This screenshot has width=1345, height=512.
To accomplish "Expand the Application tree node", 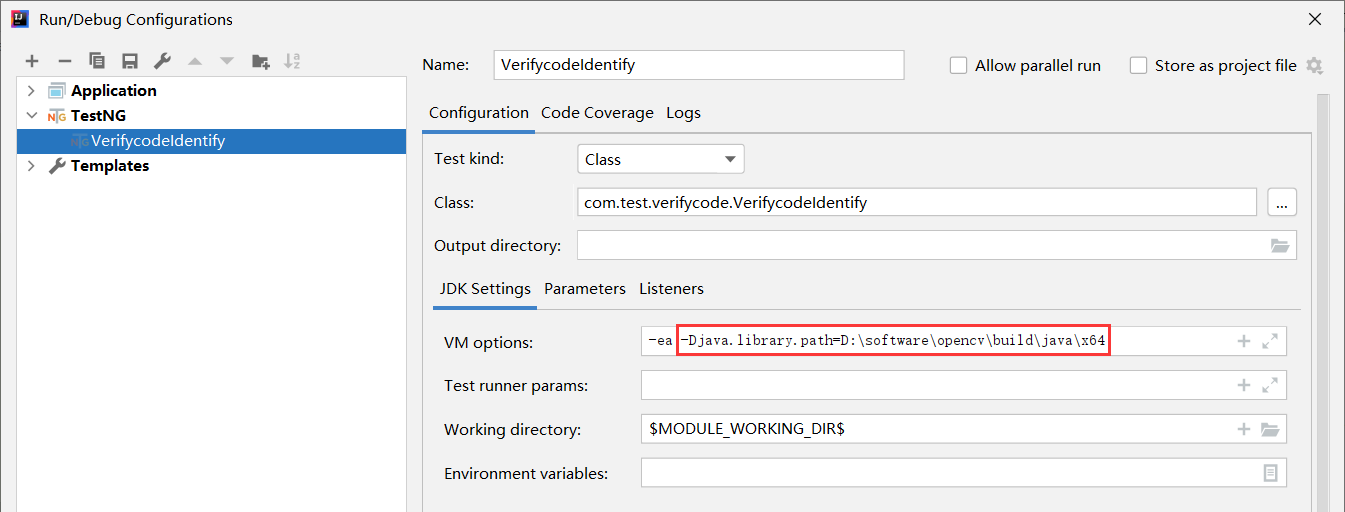I will pos(31,91).
